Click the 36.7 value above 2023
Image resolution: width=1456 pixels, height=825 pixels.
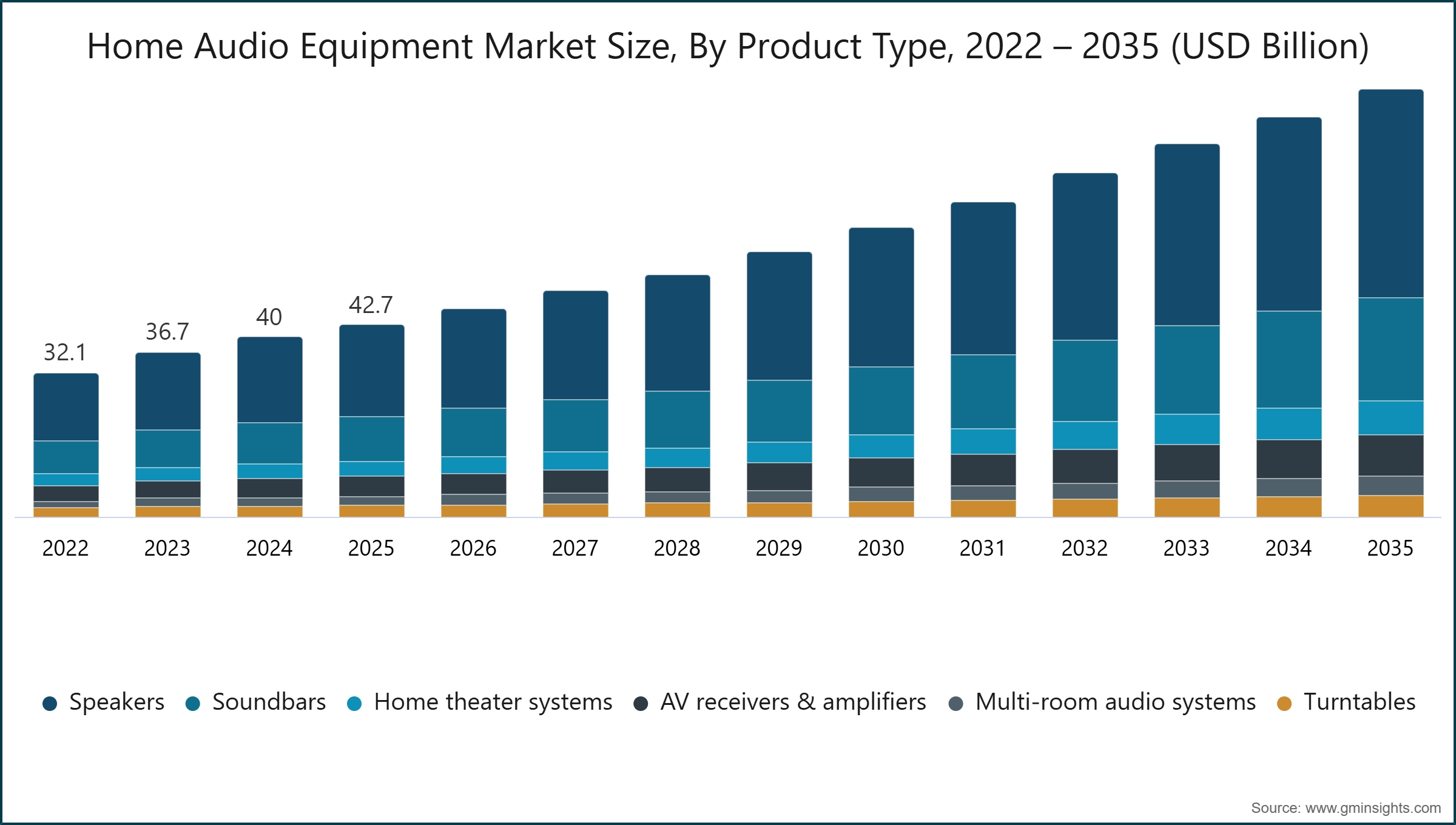[x=167, y=332]
